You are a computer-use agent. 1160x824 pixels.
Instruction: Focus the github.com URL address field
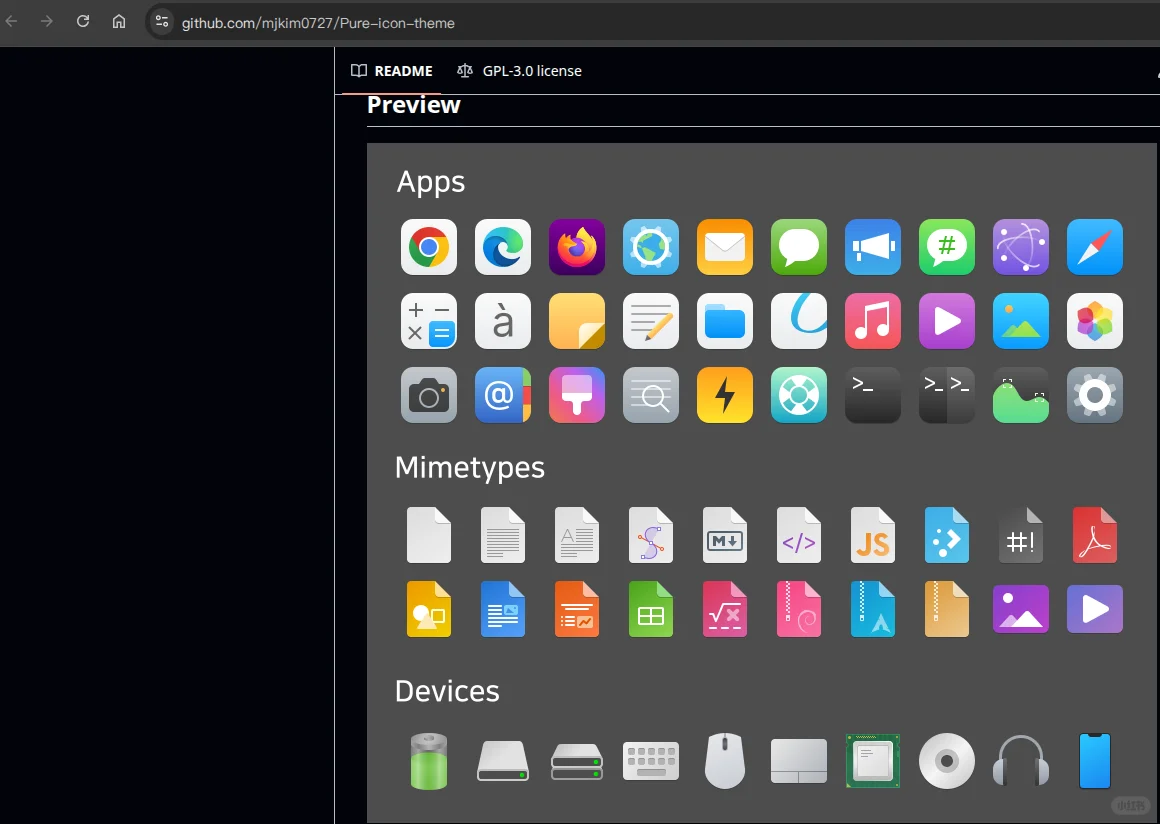318,23
